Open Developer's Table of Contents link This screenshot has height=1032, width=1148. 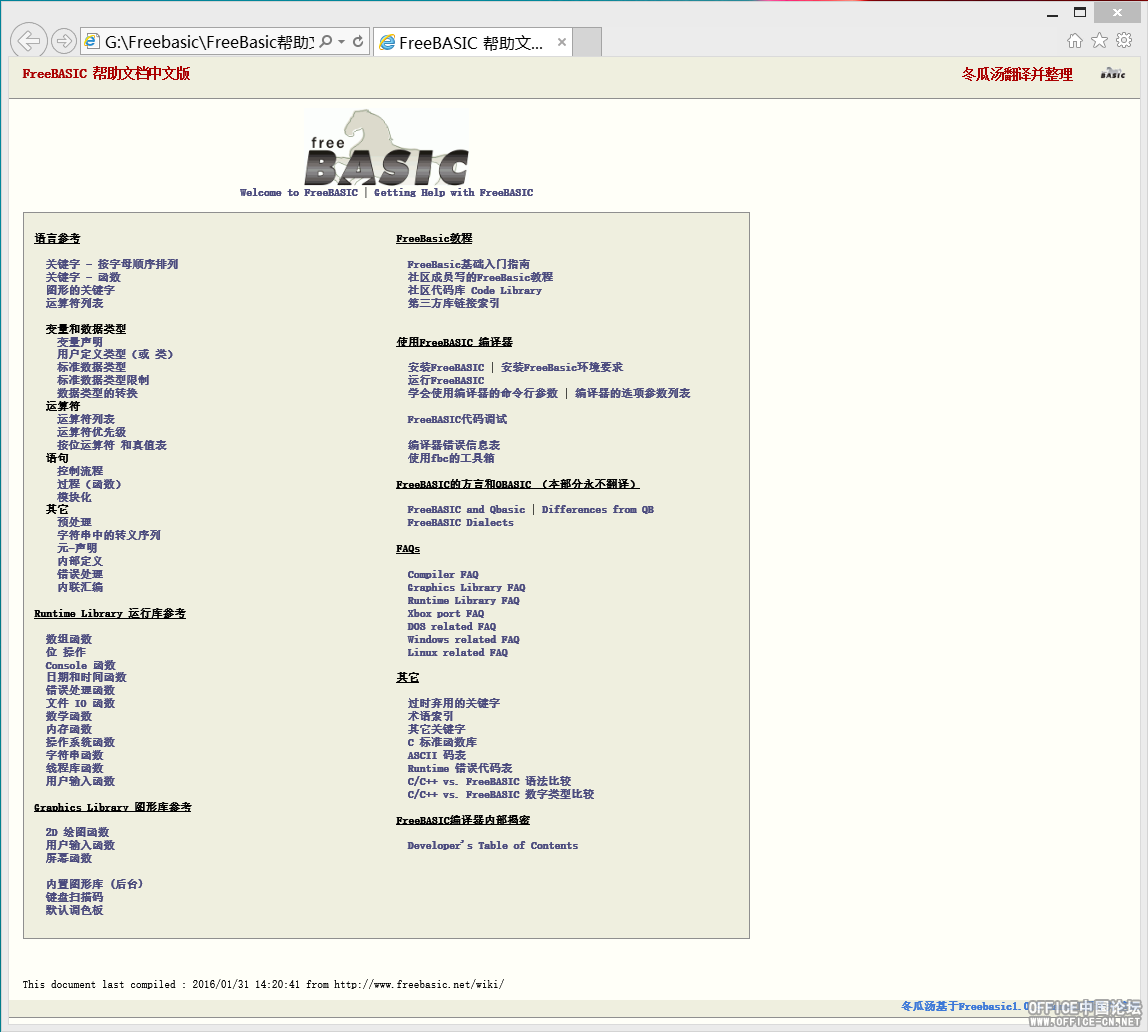(493, 845)
